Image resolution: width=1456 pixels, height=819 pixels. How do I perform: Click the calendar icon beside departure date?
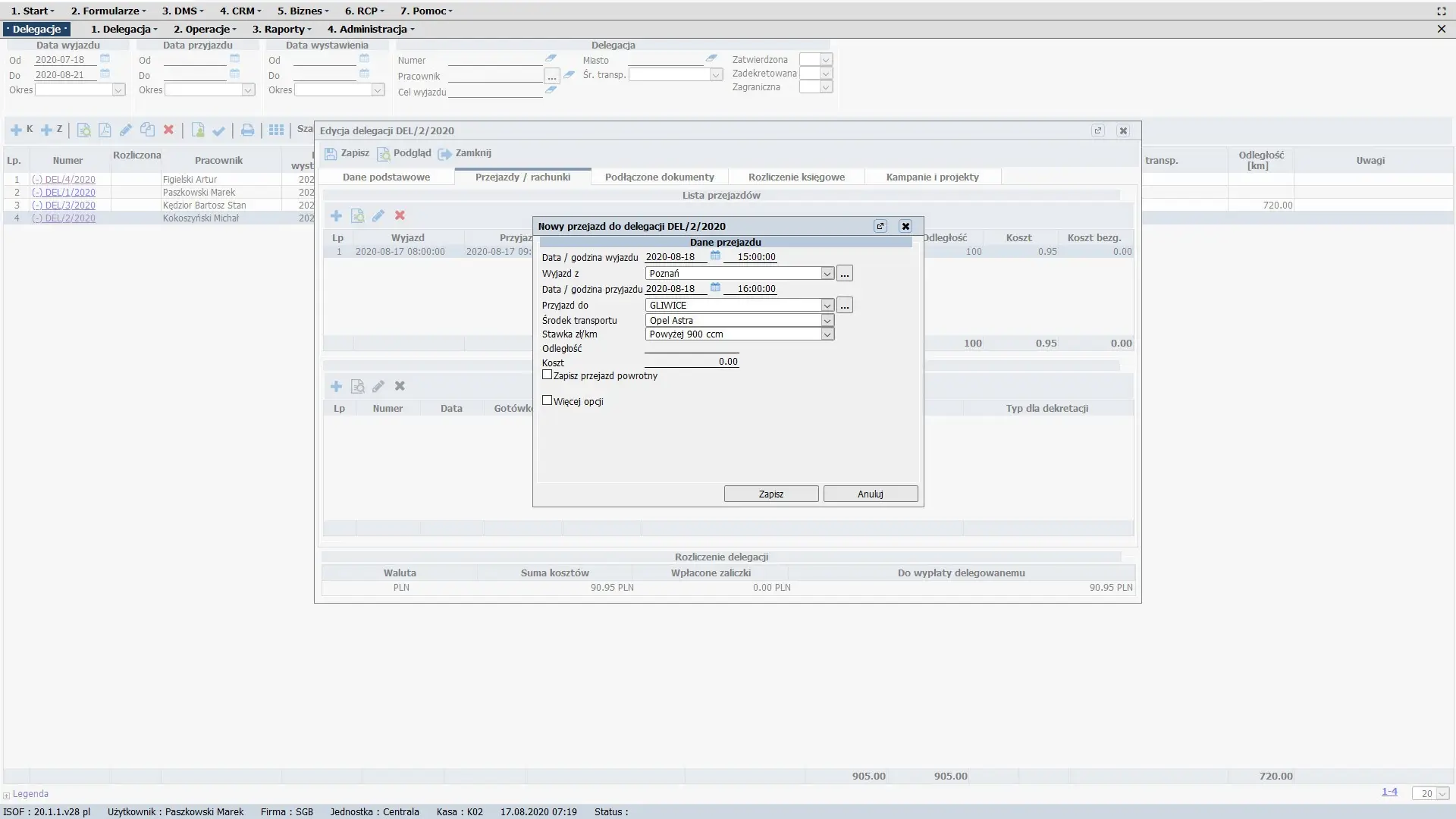point(715,256)
